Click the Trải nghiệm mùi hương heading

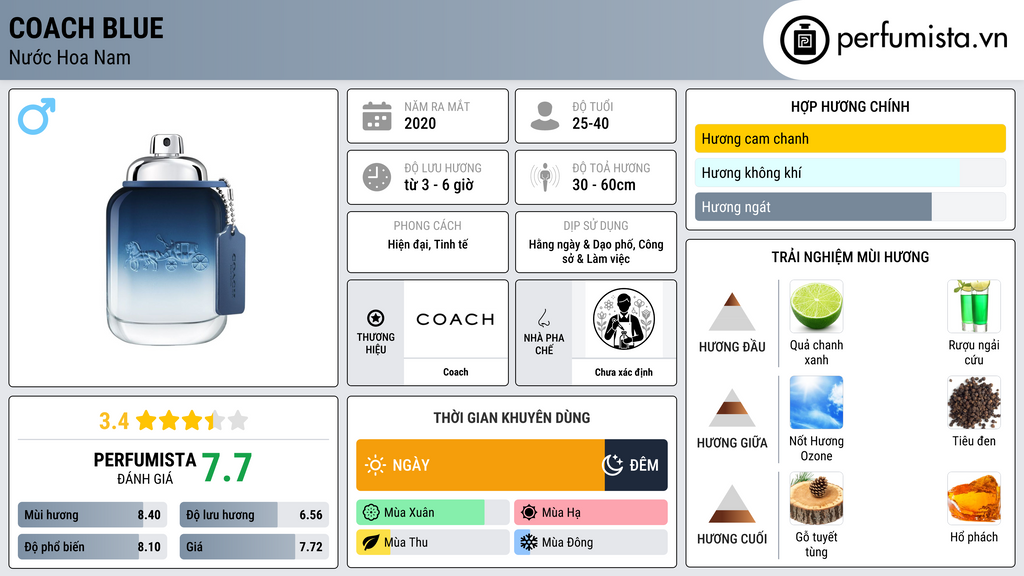pos(850,257)
